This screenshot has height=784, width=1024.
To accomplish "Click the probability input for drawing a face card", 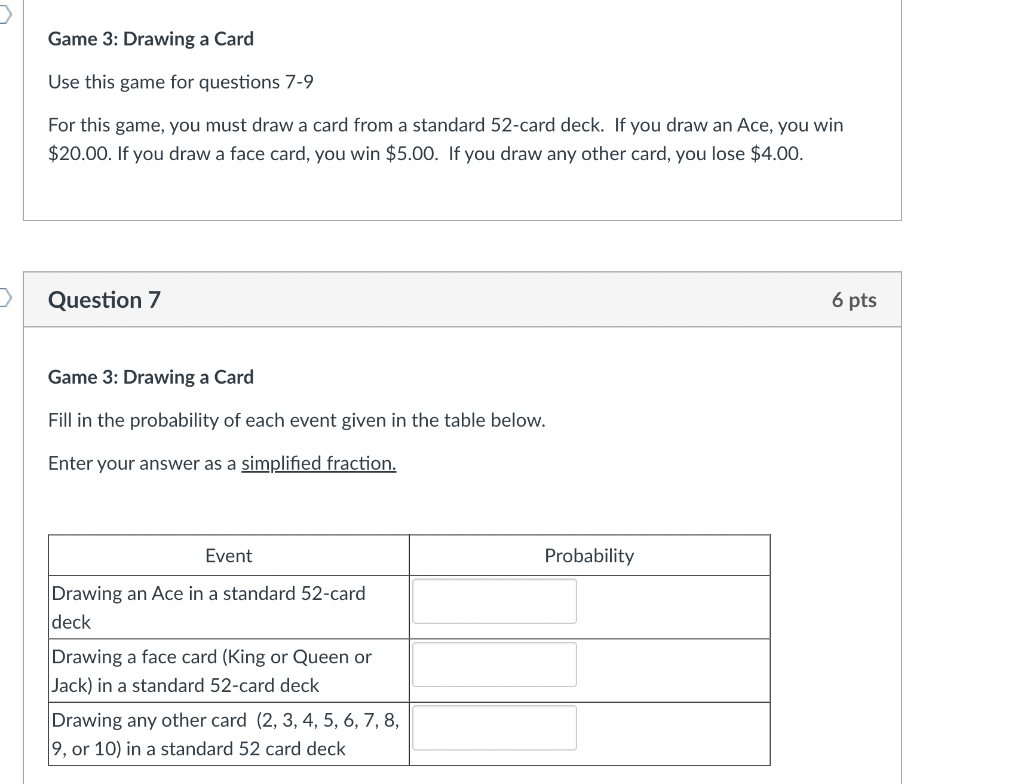I will [494, 663].
